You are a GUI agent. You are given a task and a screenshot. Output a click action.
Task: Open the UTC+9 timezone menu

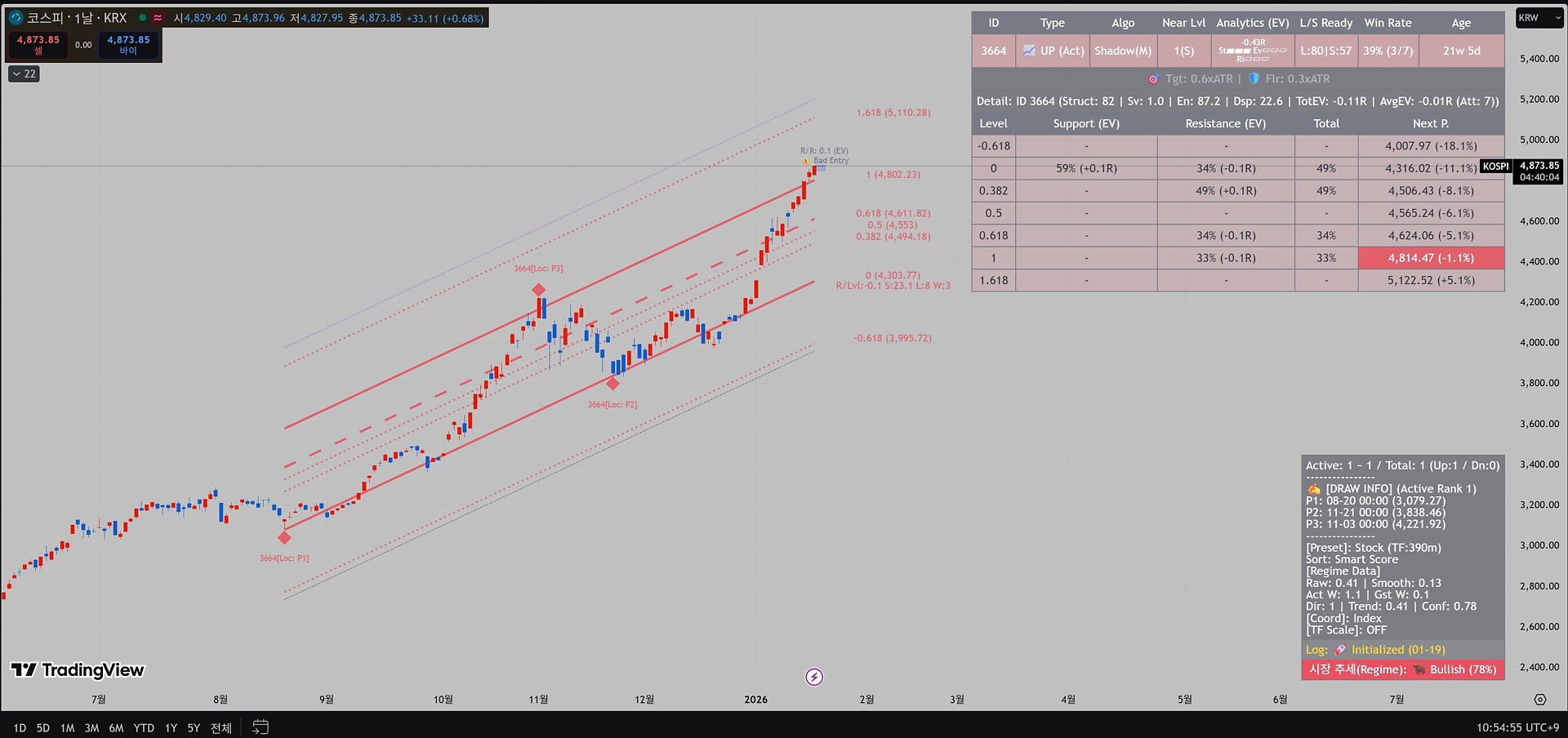point(1517,727)
